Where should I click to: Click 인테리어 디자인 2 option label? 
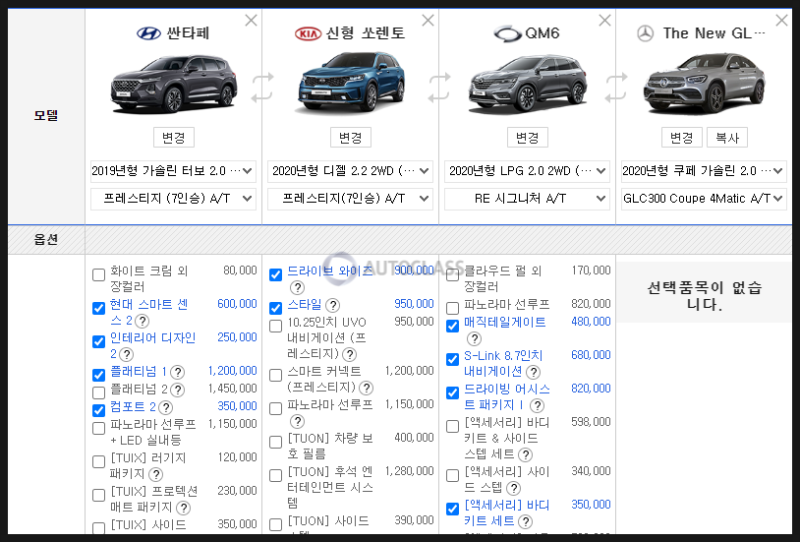153,346
